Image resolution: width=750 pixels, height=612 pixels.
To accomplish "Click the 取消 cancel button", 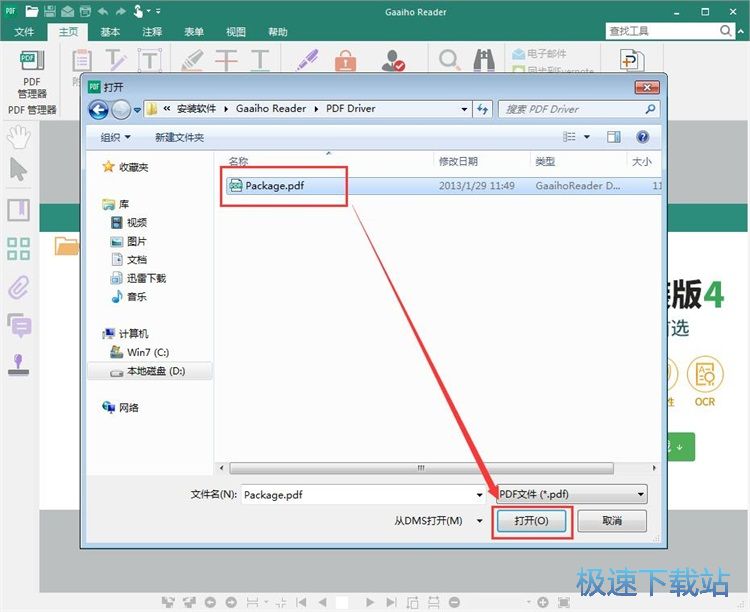I will tap(612, 521).
